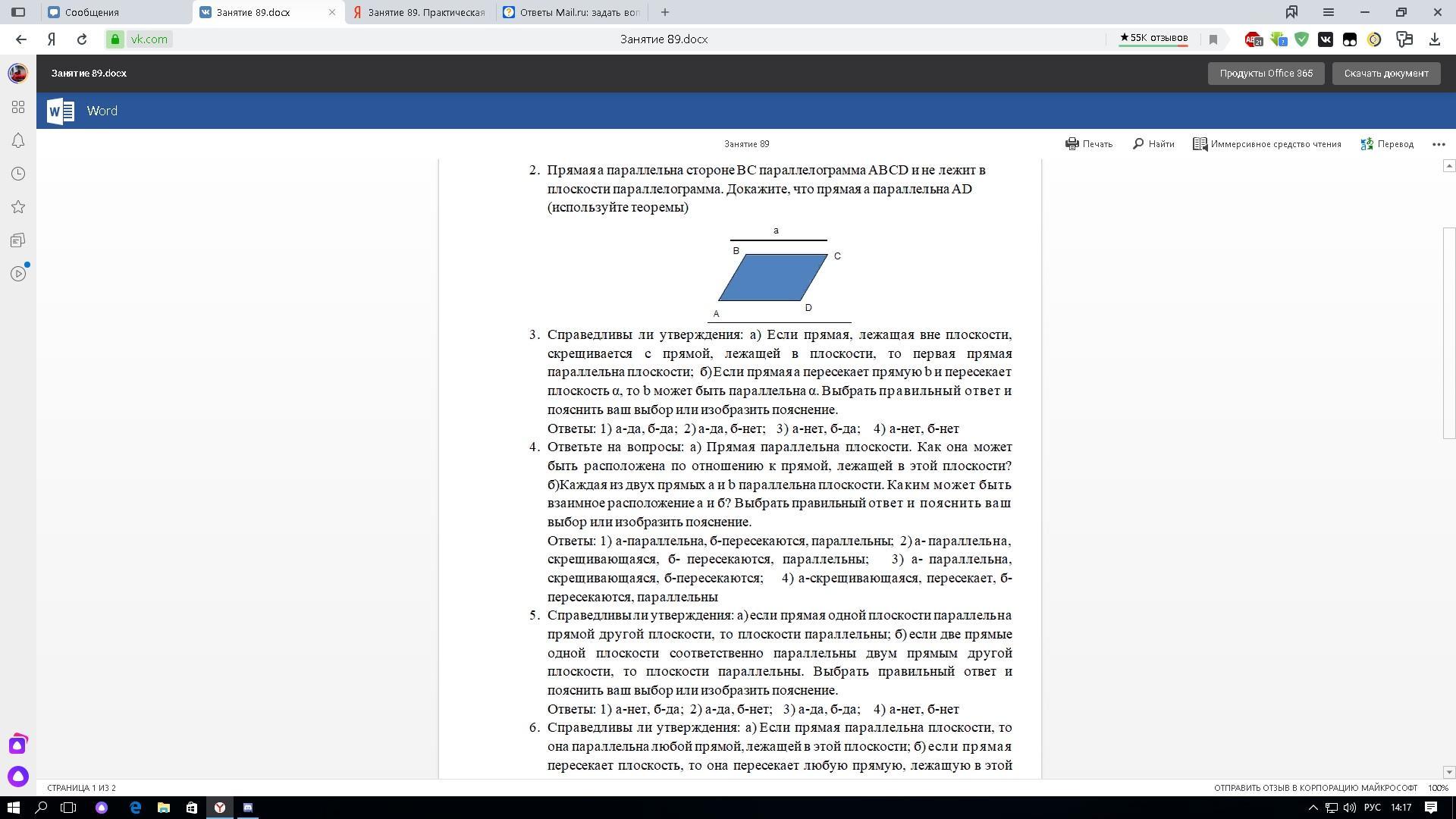
Task: Reload the current page
Action: tap(82, 39)
